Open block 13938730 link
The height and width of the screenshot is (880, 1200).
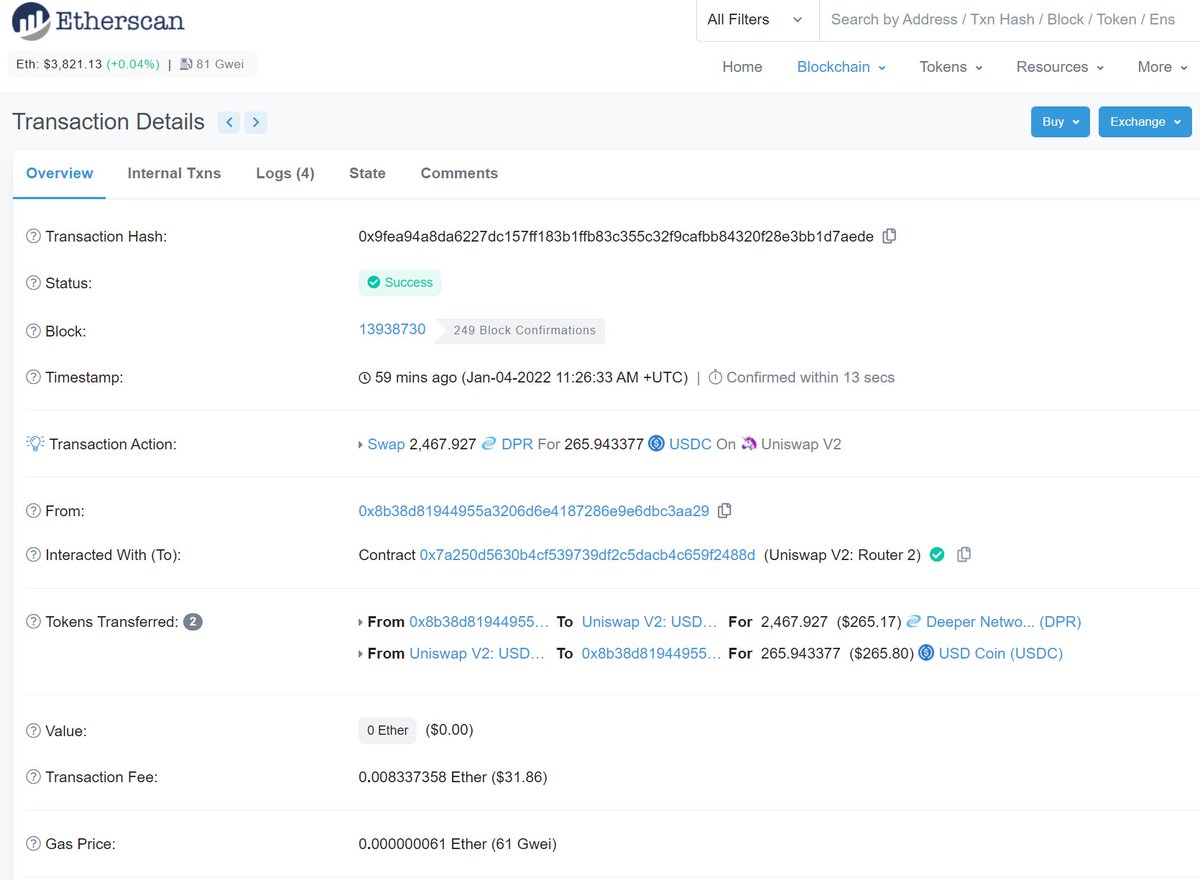click(392, 329)
